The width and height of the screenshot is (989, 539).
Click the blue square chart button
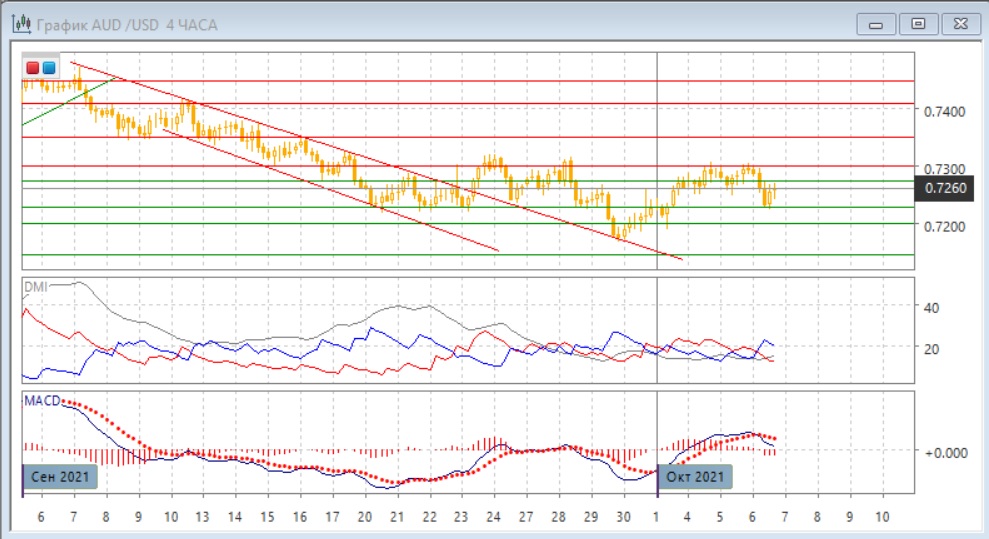pos(49,68)
